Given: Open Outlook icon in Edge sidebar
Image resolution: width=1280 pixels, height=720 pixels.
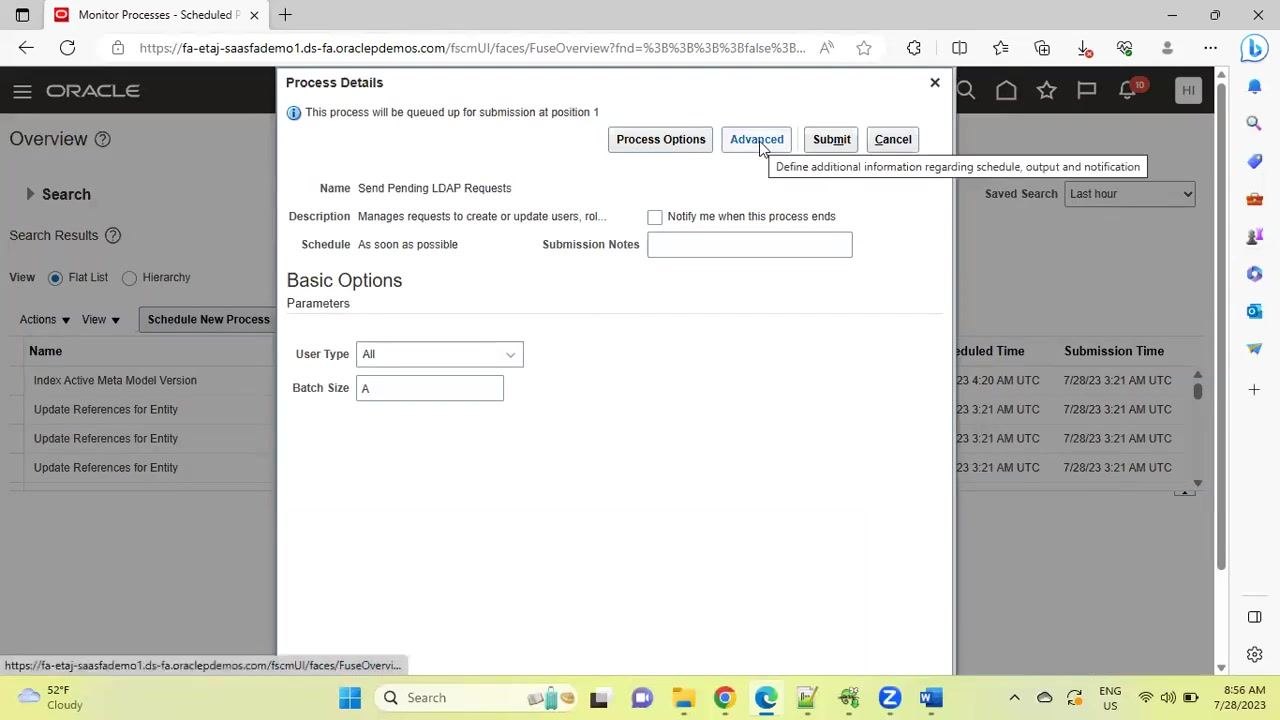Looking at the screenshot, I should [x=1254, y=311].
